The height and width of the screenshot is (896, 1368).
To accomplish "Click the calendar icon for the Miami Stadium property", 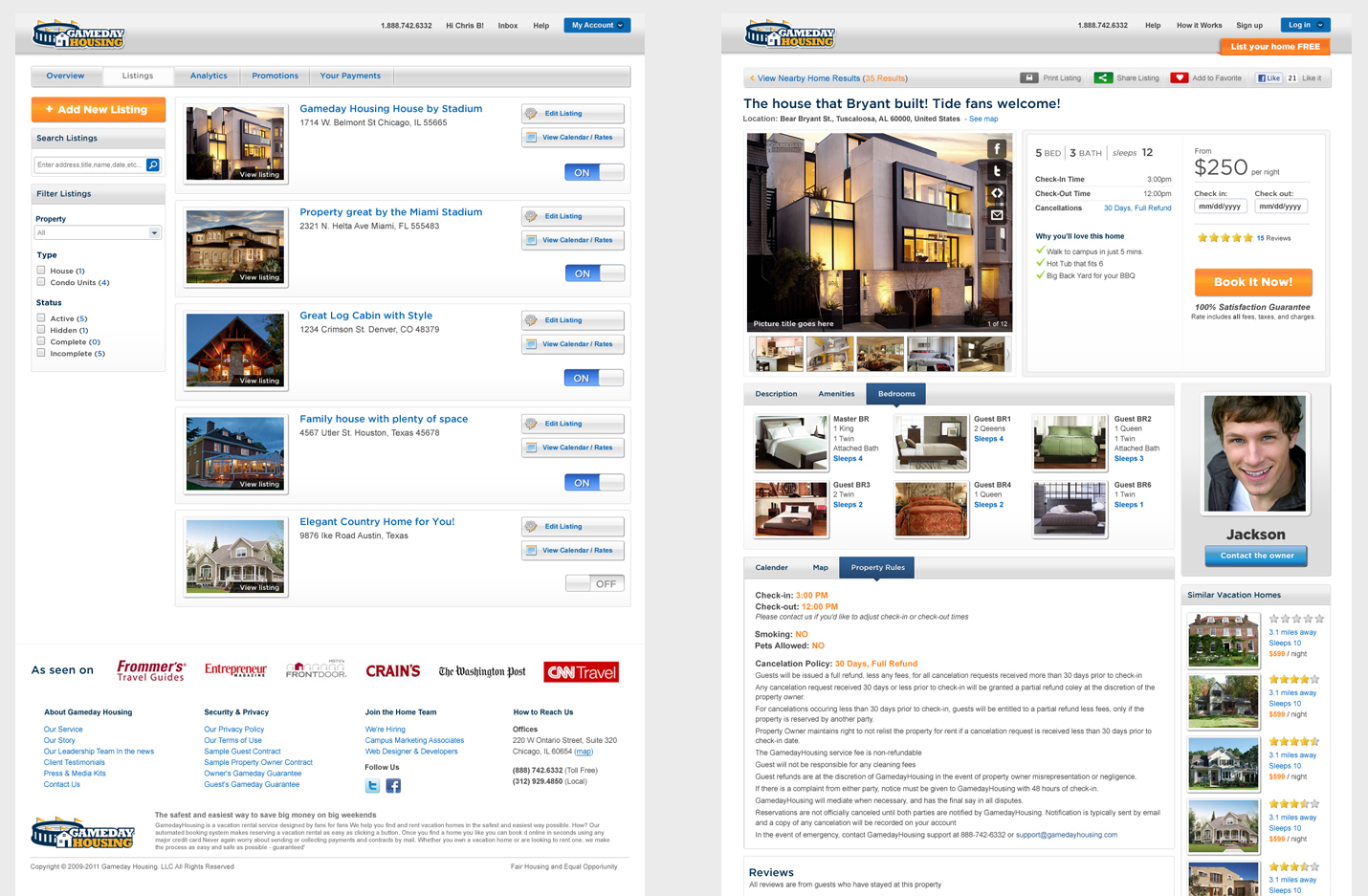I will [x=531, y=240].
